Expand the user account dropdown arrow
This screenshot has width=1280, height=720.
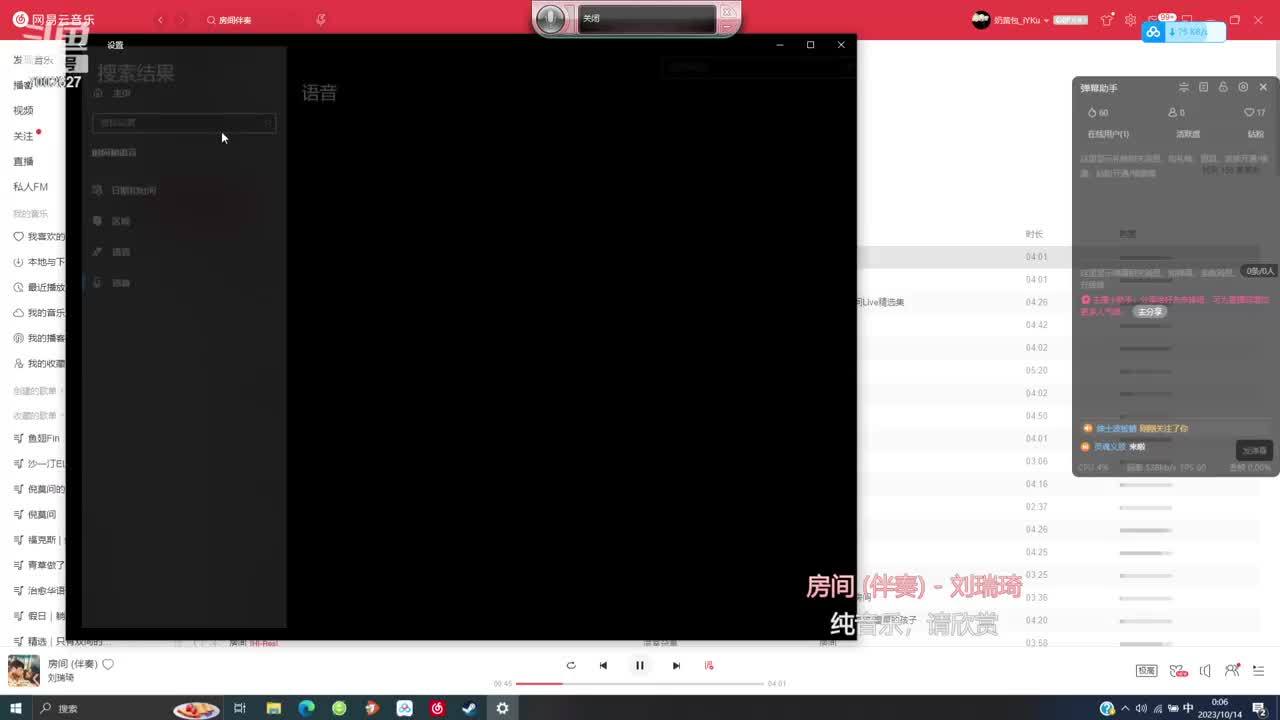tap(1046, 21)
